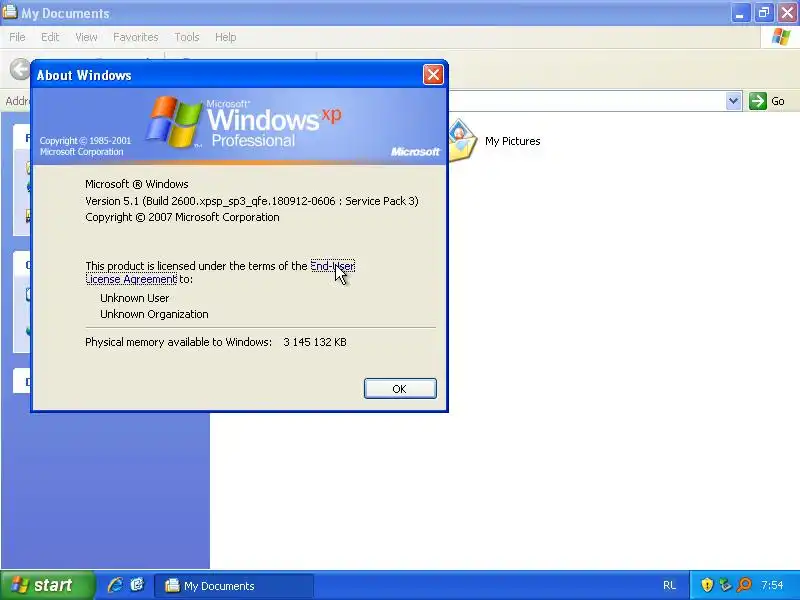Click the network connection tray icon
This screenshot has width=800, height=600.
click(725, 585)
